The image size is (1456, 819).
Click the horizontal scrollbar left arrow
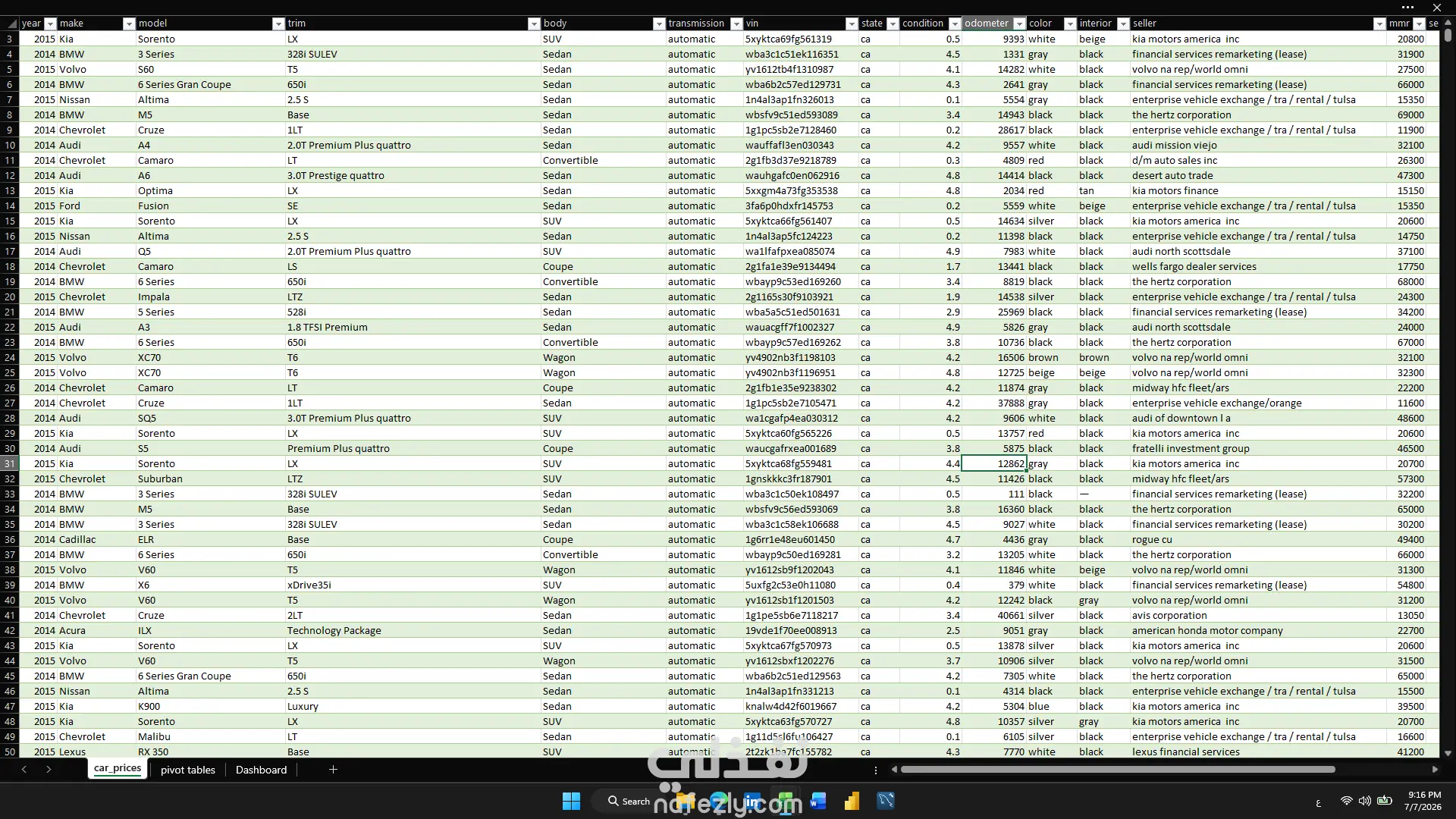coord(894,770)
